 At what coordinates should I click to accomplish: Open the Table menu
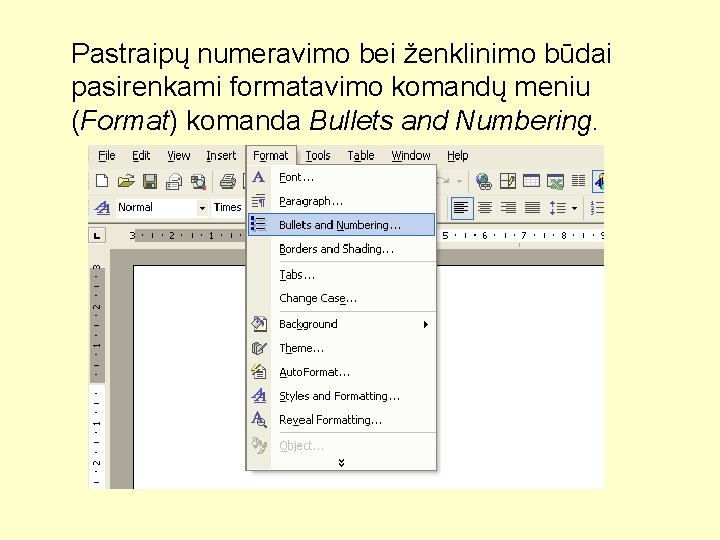pyautogui.click(x=361, y=156)
